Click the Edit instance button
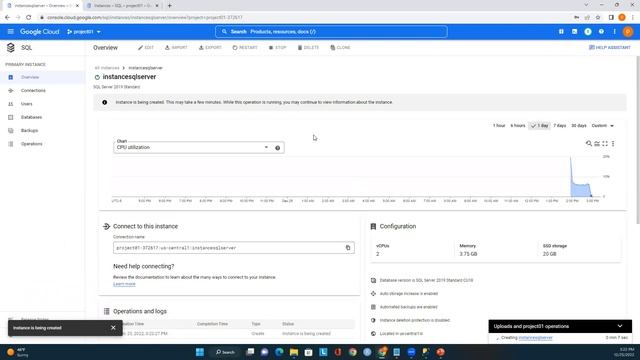The width and height of the screenshot is (640, 360). pyautogui.click(x=146, y=48)
